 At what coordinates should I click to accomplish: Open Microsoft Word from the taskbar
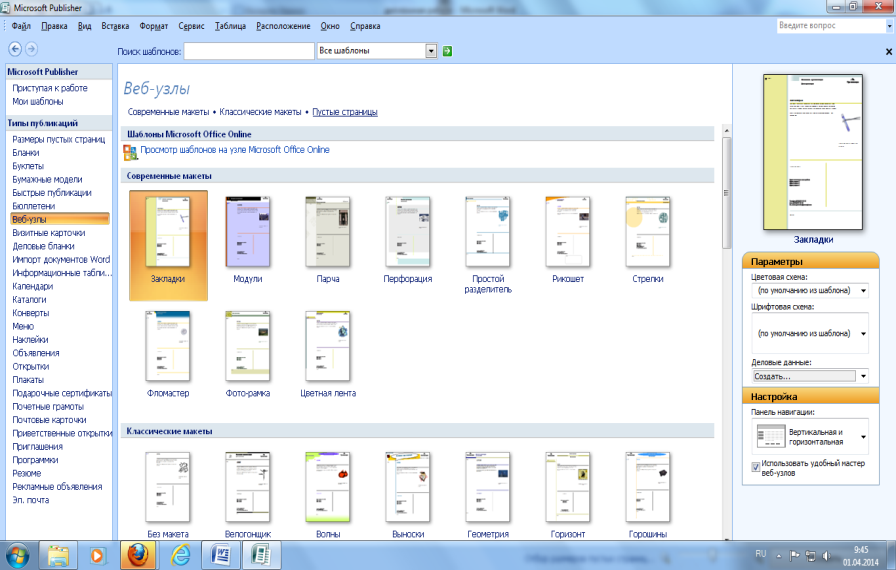pyautogui.click(x=221, y=555)
